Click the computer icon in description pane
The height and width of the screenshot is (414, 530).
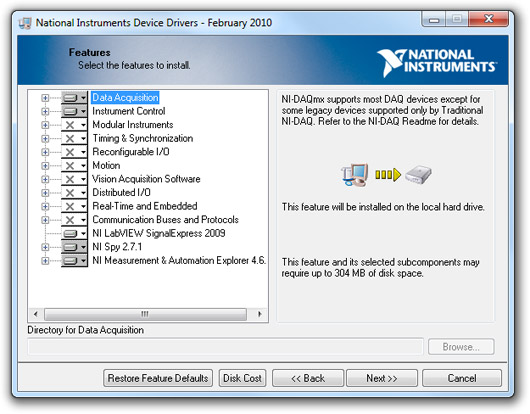pyautogui.click(x=355, y=175)
